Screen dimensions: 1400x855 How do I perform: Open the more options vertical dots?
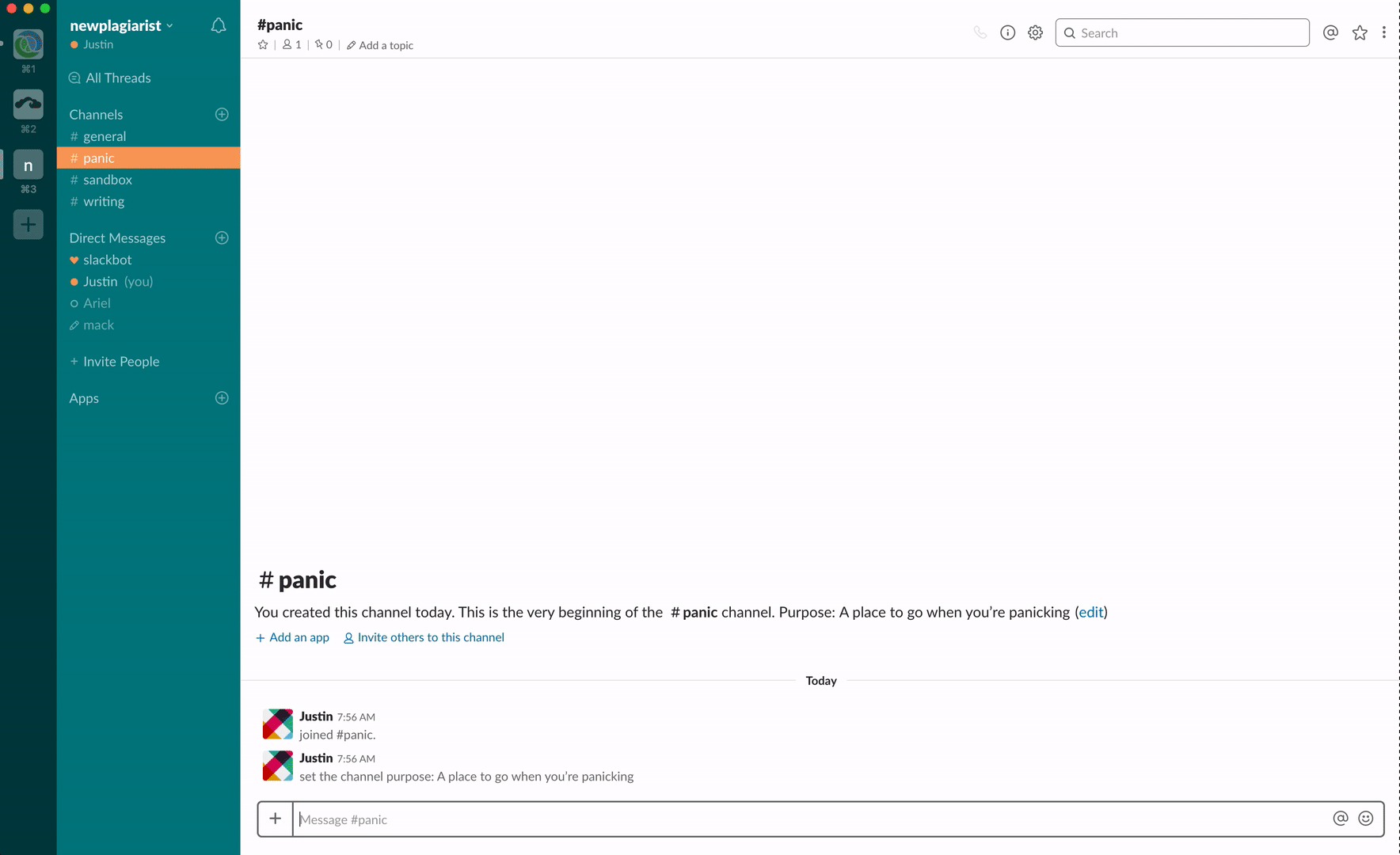coord(1383,32)
